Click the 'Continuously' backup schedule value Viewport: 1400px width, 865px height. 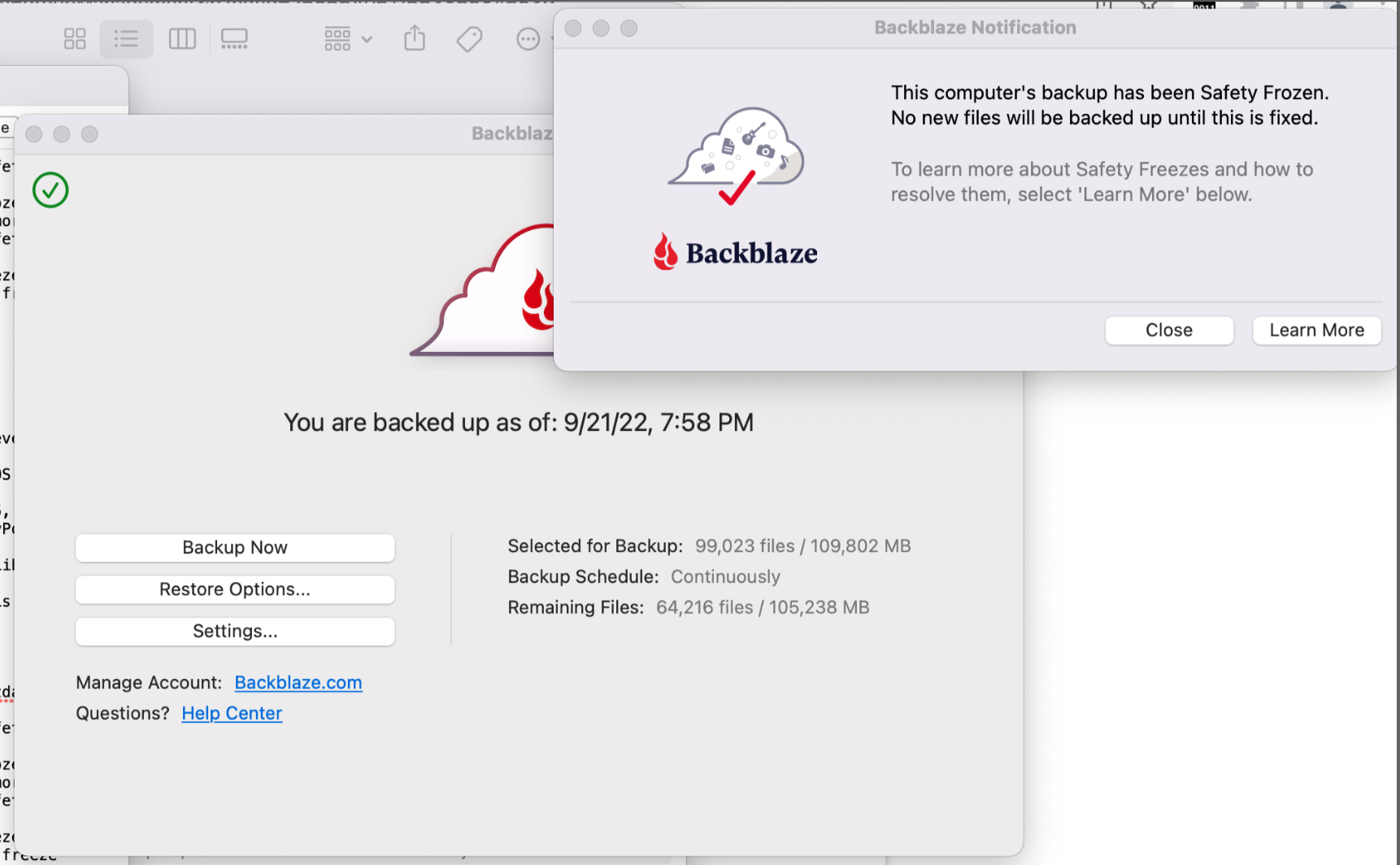[725, 577]
